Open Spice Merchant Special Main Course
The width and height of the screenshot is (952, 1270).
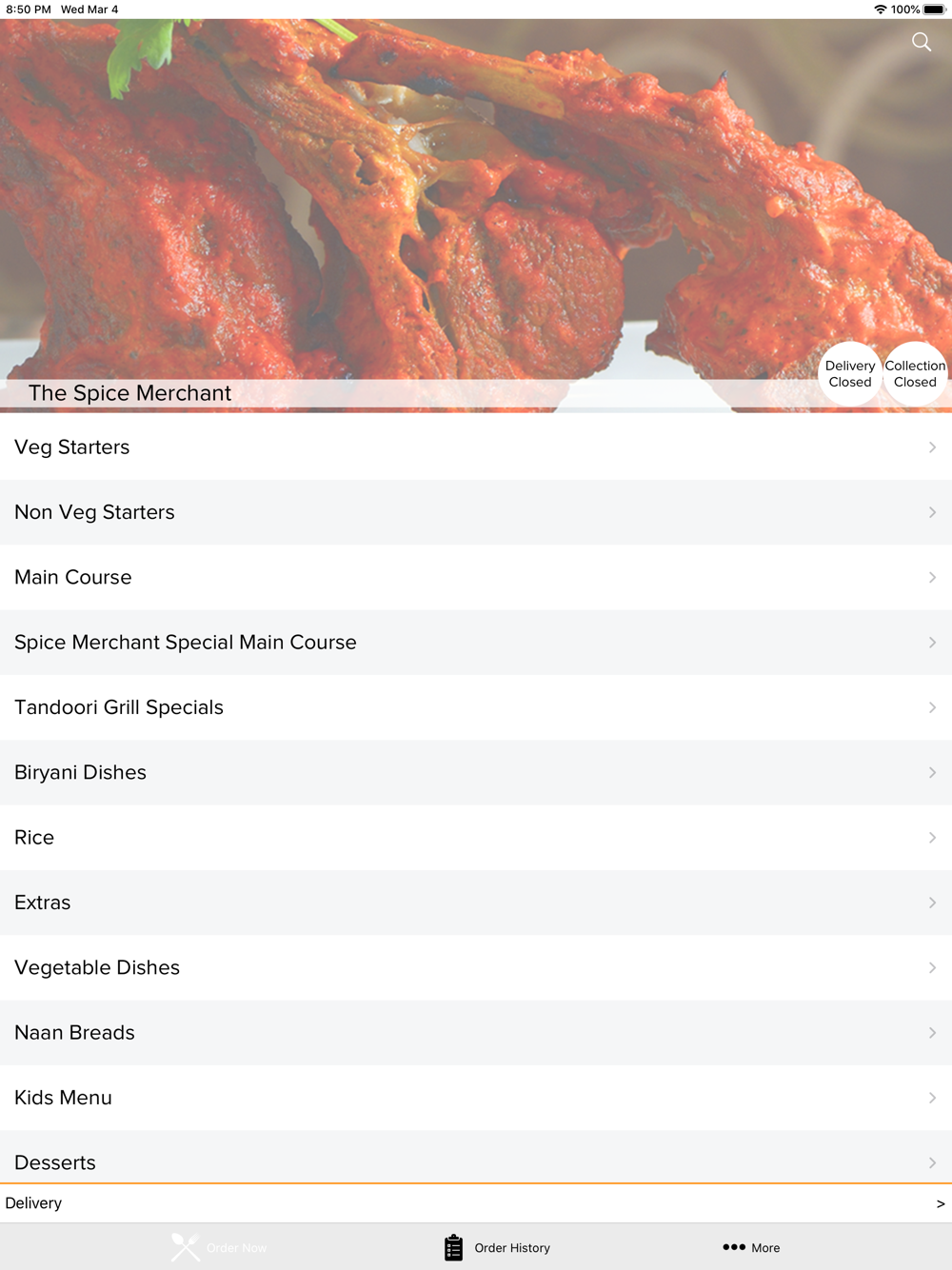[476, 643]
